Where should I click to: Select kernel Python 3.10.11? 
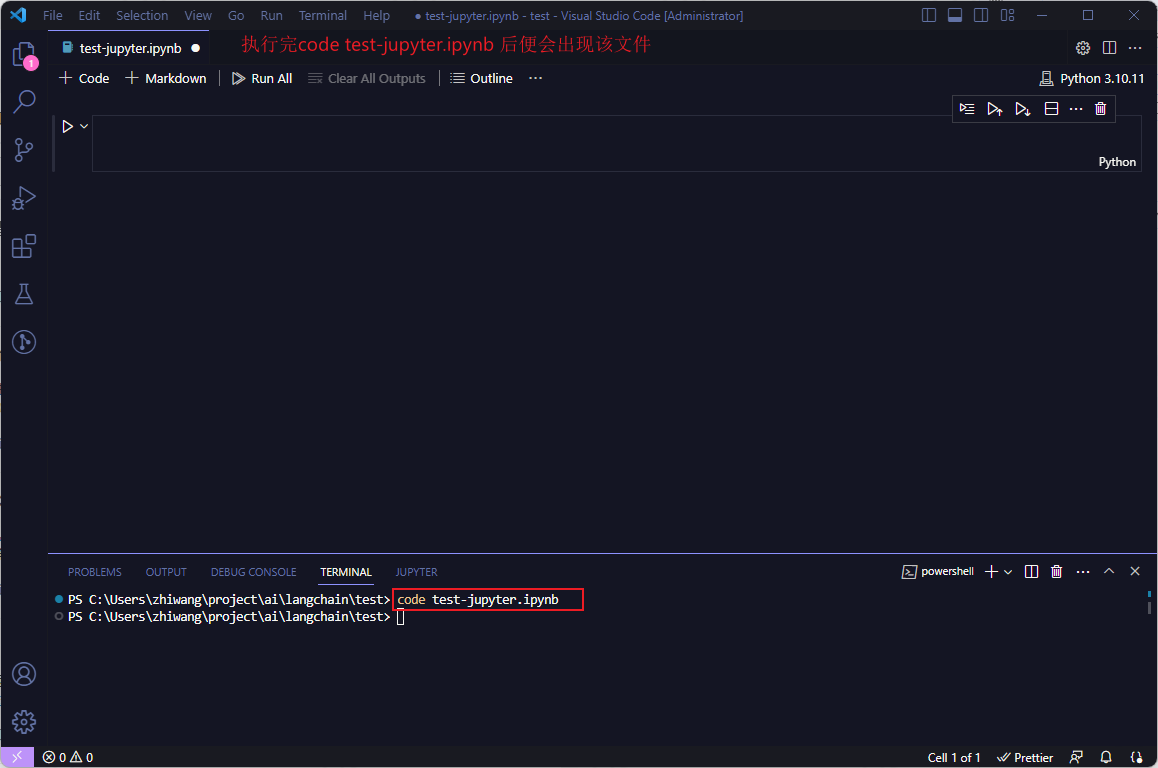coord(1092,78)
